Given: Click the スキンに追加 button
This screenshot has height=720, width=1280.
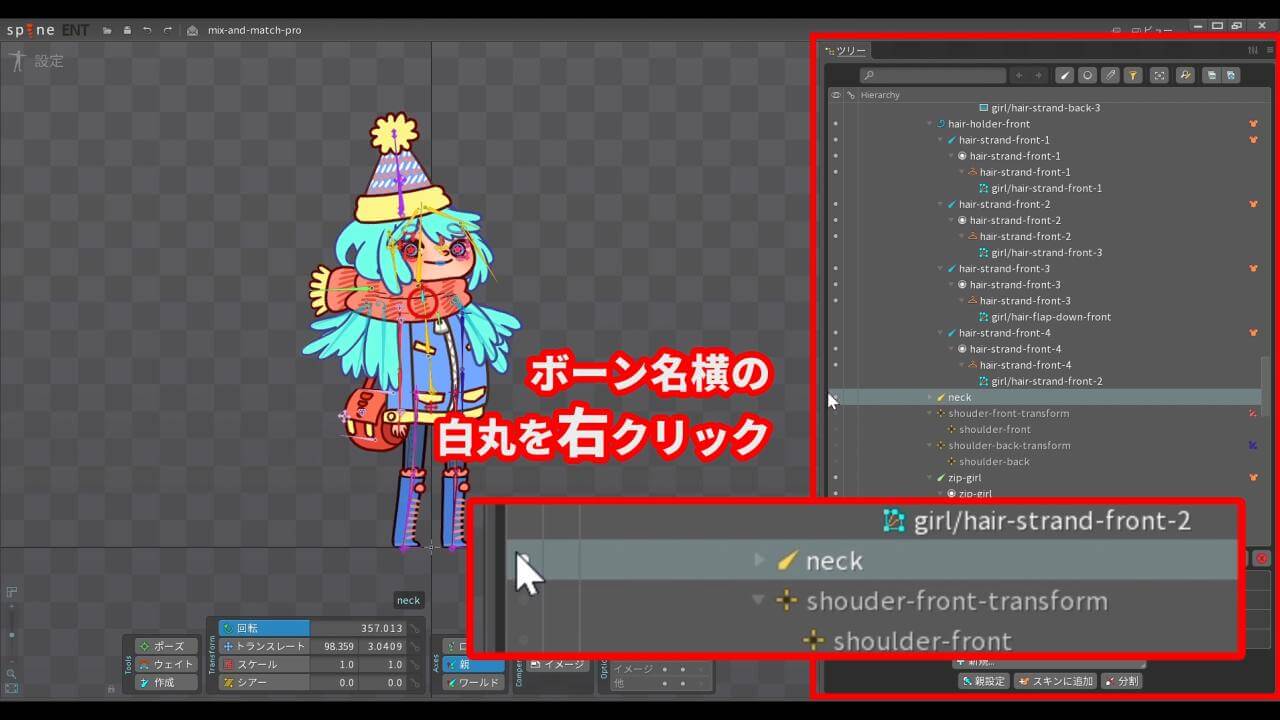Looking at the screenshot, I should pos(1054,681).
